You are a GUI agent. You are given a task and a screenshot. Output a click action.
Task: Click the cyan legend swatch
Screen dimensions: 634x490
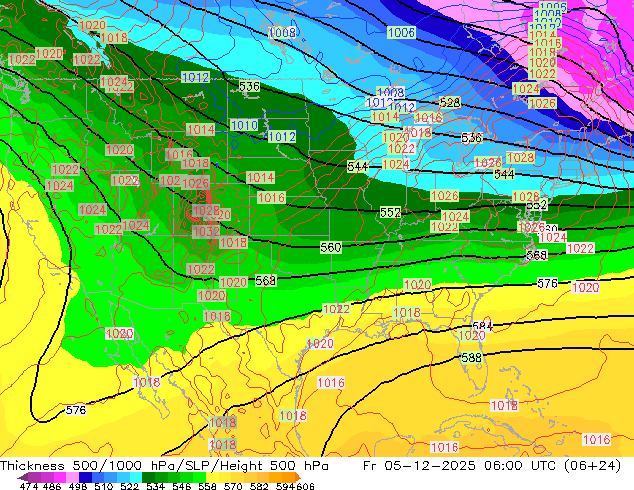click(136, 477)
